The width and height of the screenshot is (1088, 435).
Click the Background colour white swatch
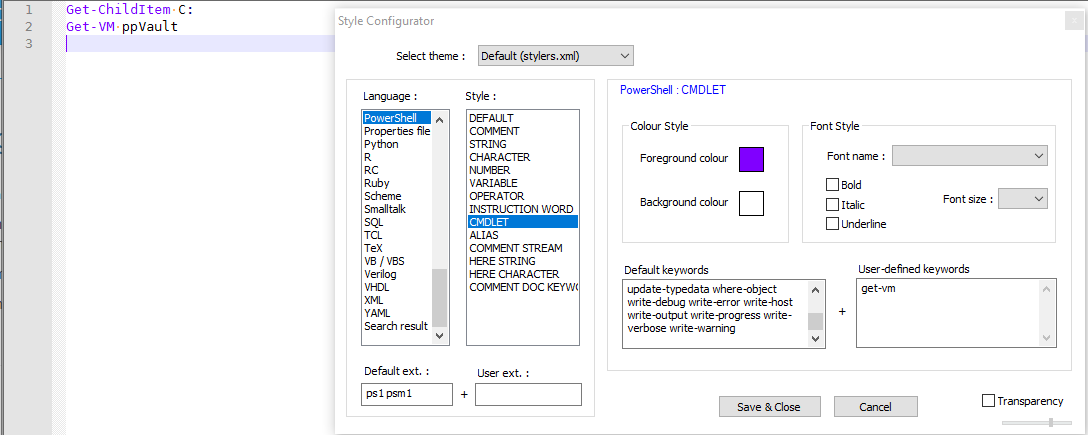click(751, 203)
